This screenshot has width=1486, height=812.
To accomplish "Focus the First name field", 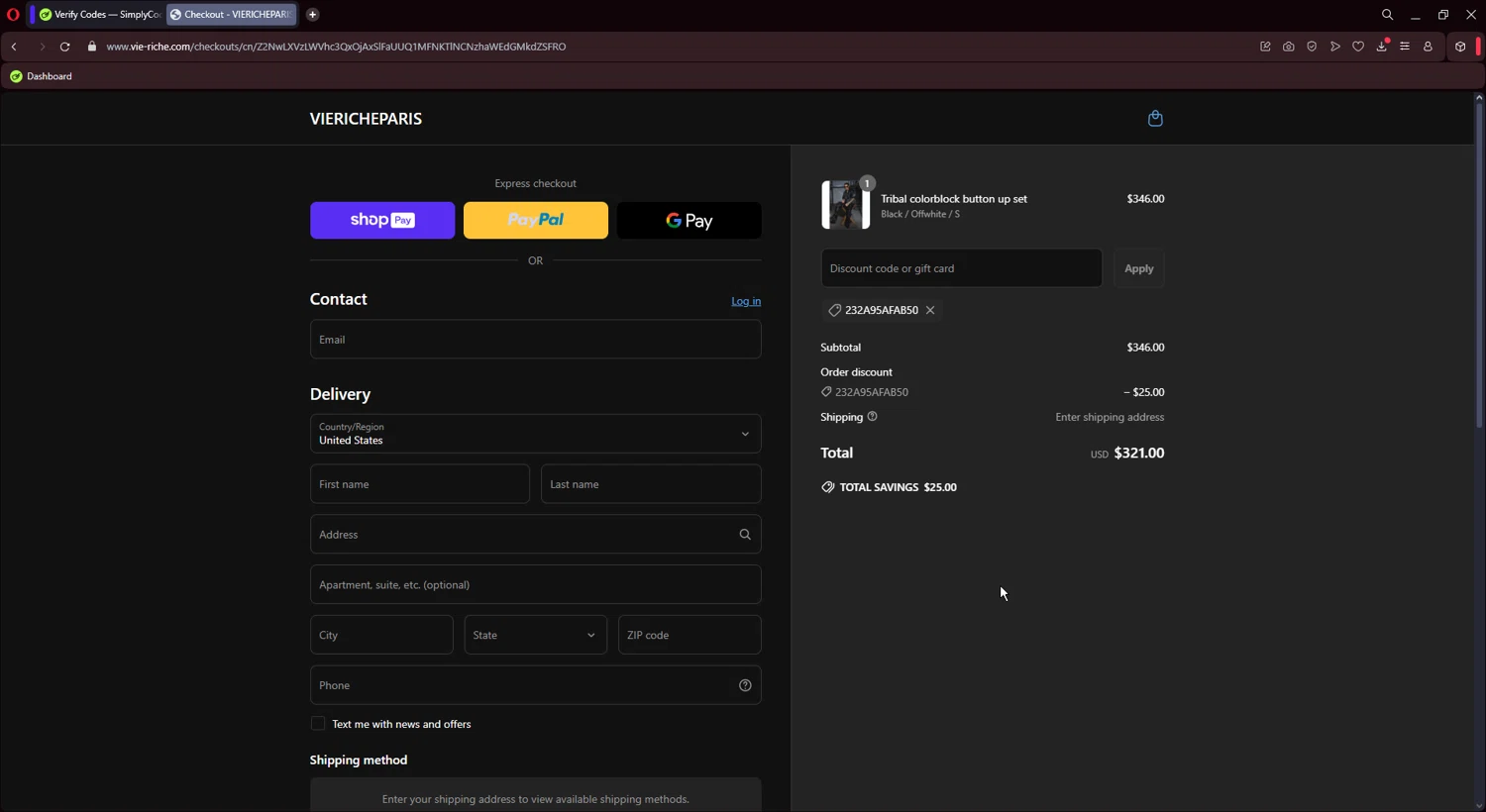I will [x=420, y=484].
